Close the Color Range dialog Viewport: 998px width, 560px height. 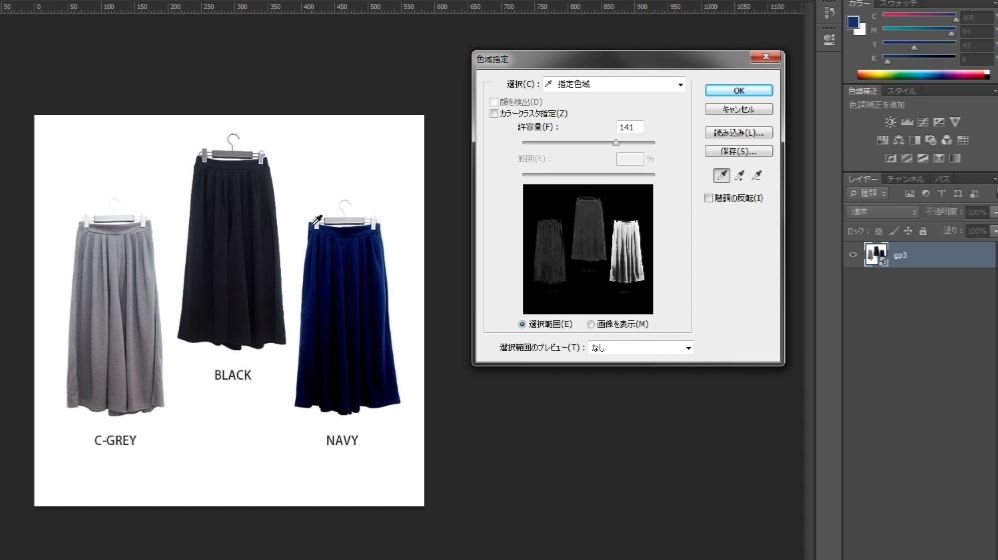(766, 57)
